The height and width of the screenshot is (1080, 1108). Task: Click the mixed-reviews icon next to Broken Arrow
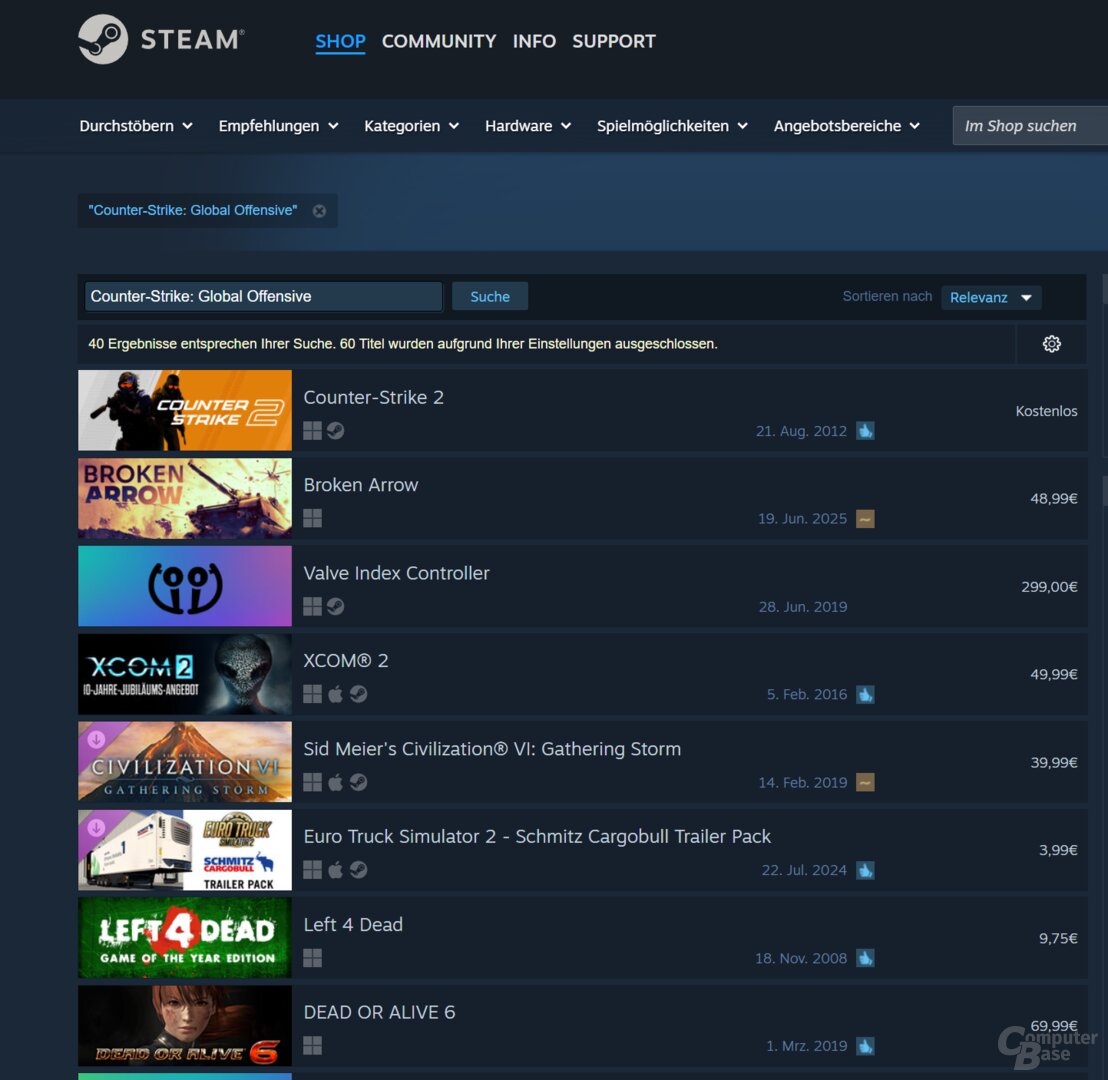tap(865, 518)
